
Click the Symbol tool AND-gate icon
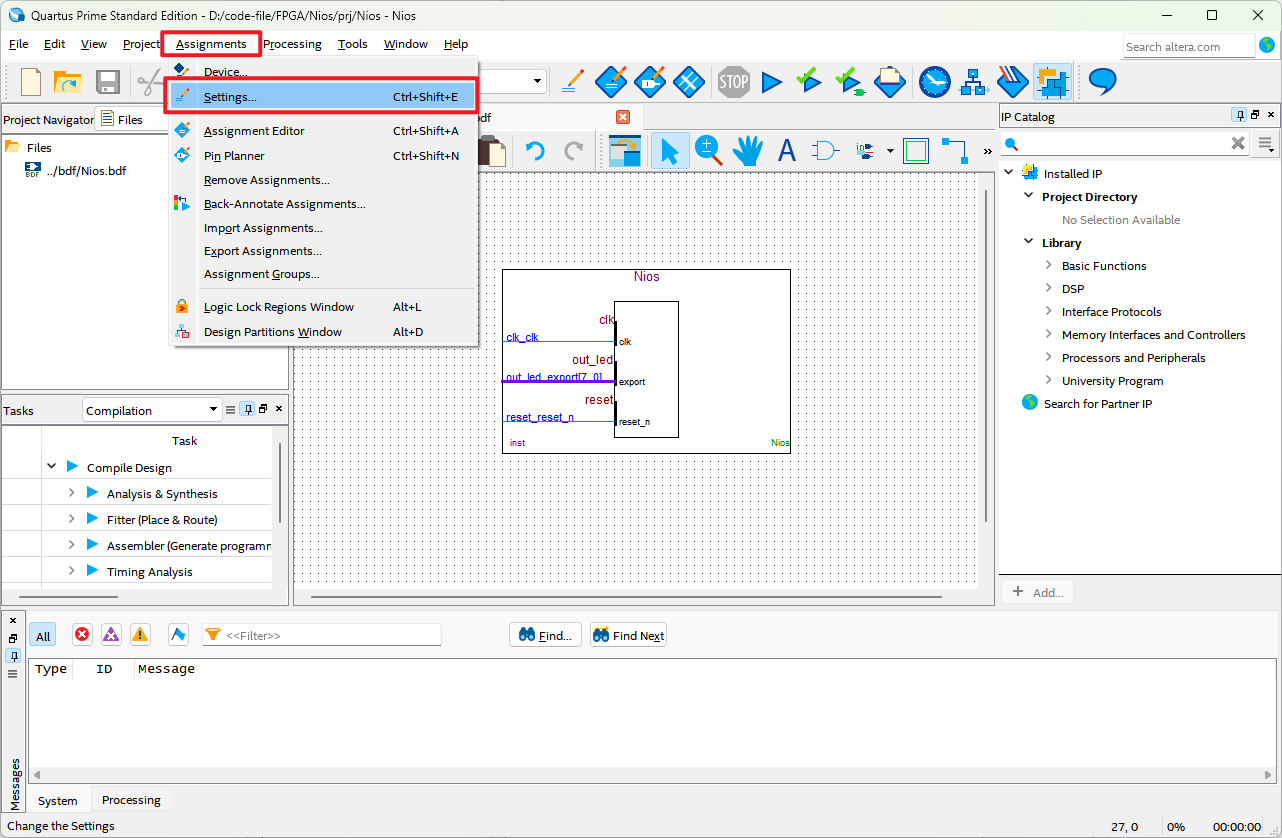click(x=826, y=151)
